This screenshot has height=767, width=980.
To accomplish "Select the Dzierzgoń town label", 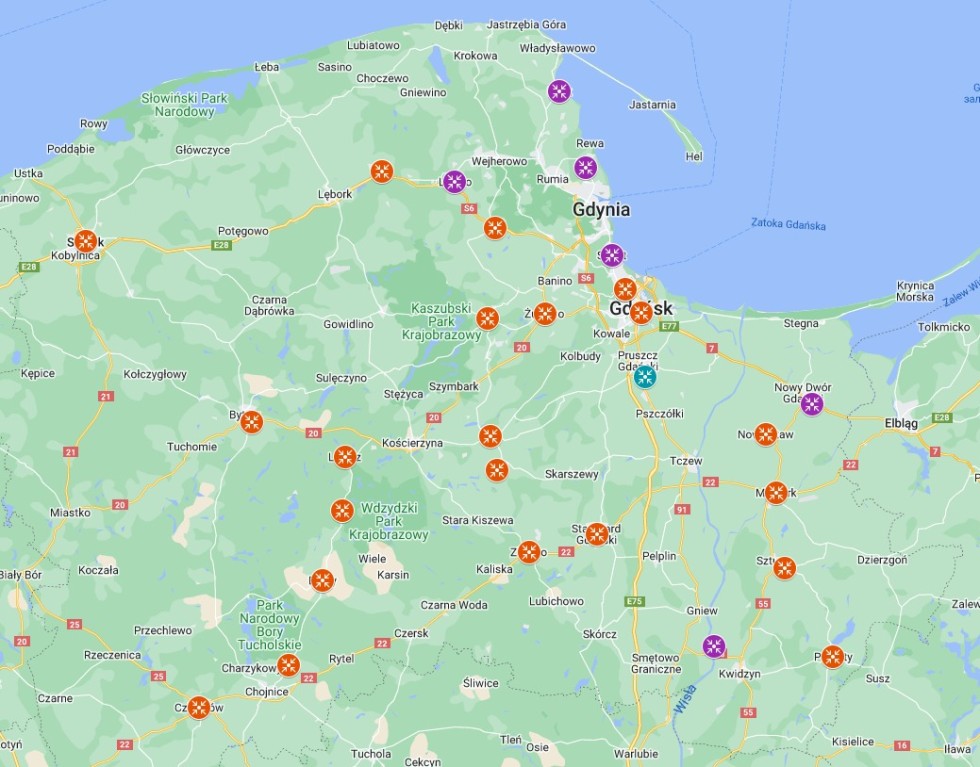I will coord(882,559).
